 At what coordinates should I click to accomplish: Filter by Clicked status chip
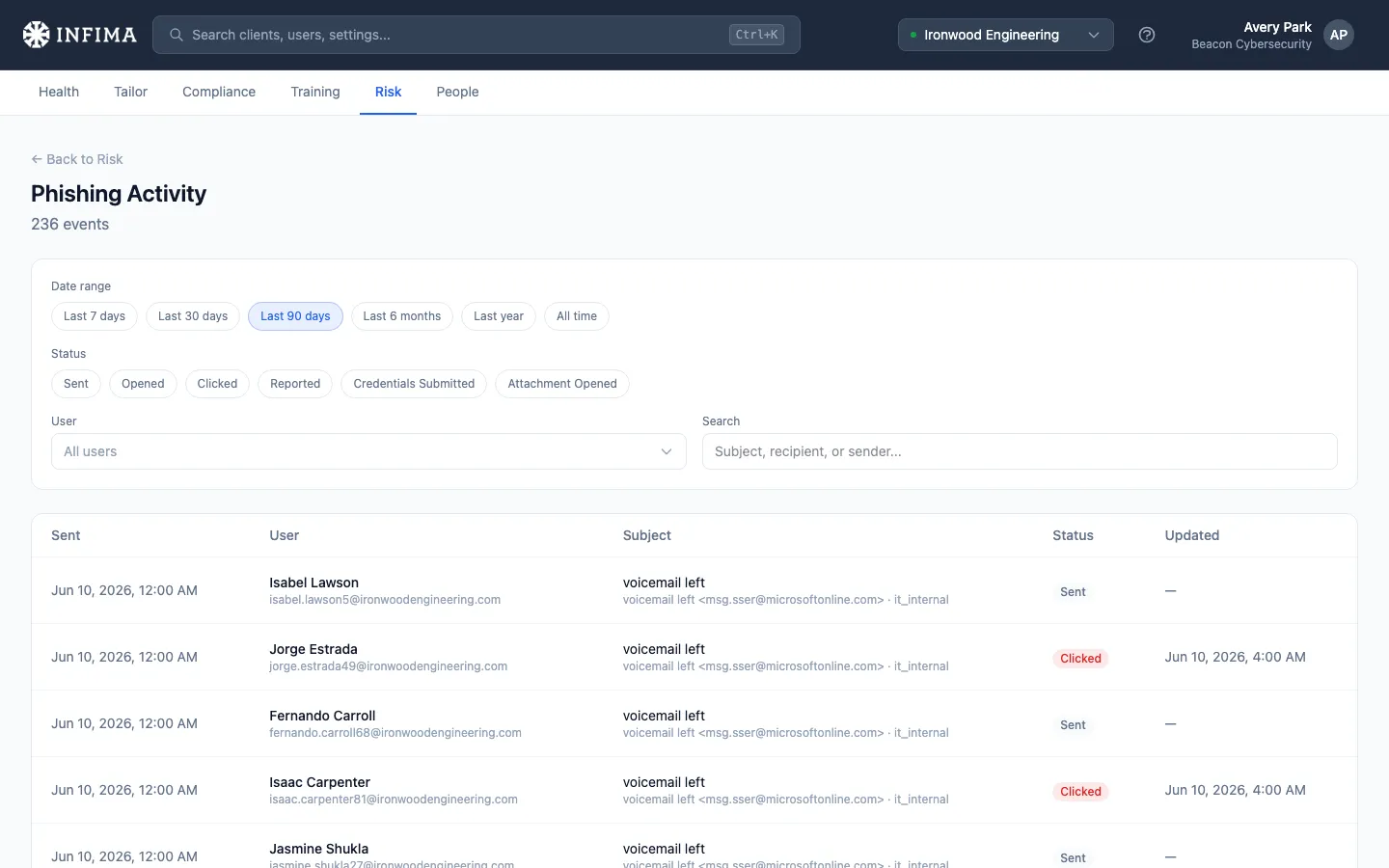point(217,384)
